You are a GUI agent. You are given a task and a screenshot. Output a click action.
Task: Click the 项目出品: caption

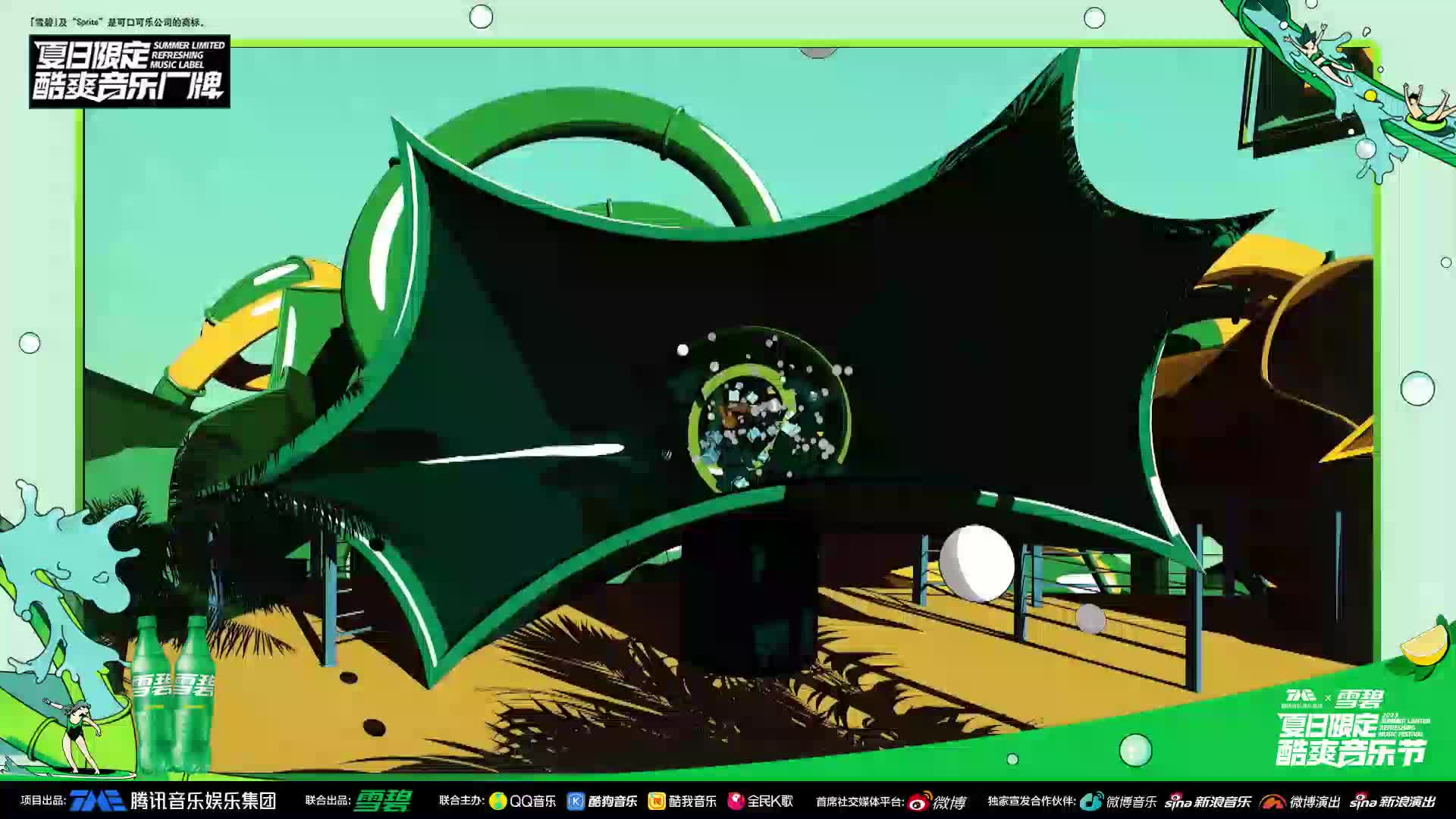(x=43, y=800)
